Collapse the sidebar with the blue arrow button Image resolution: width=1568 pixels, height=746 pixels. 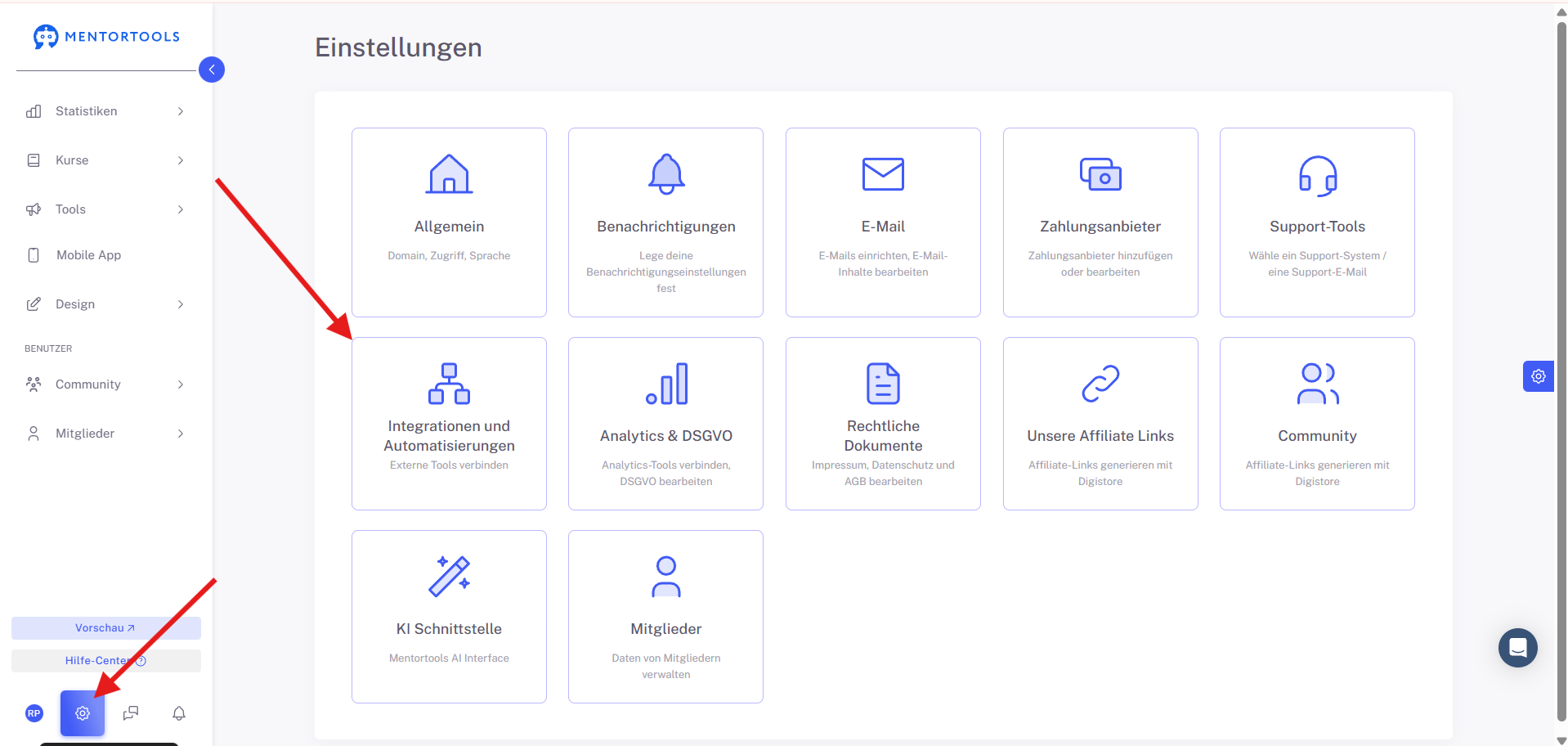[212, 70]
